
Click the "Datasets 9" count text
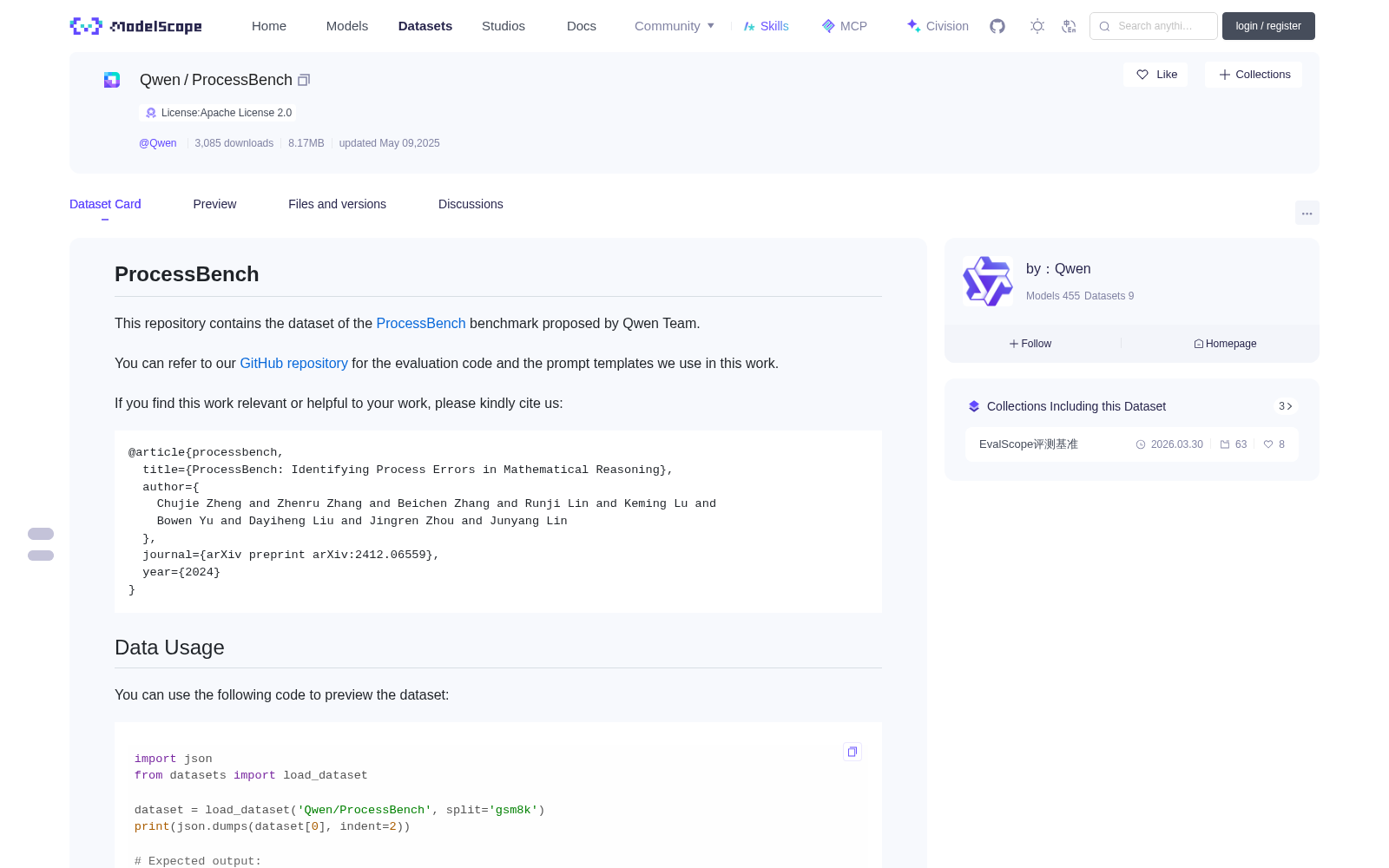click(1109, 296)
